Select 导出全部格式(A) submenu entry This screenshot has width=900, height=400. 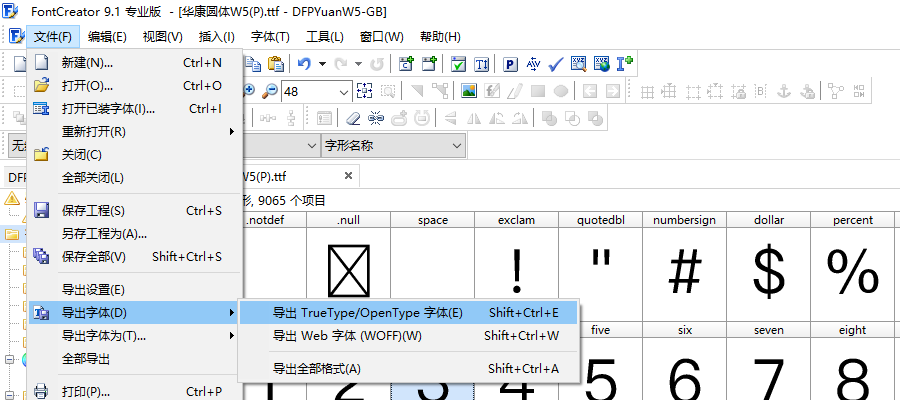tap(408, 368)
